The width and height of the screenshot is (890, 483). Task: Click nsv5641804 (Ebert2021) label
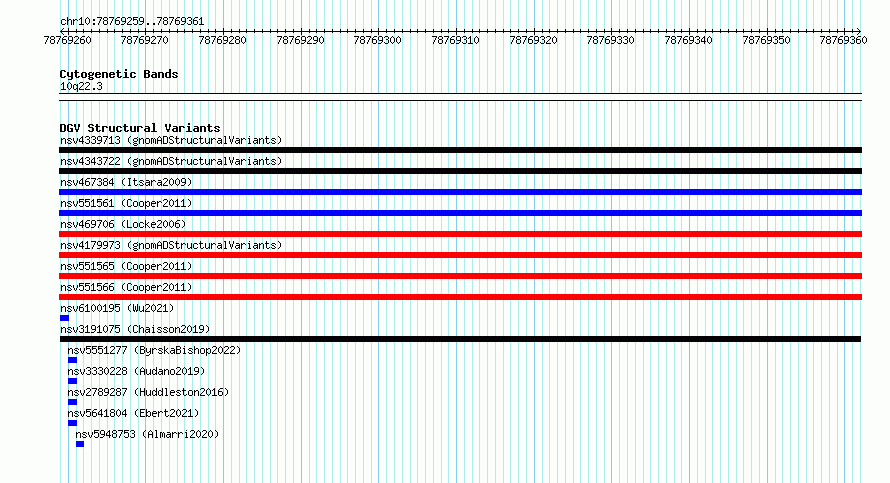tap(133, 413)
